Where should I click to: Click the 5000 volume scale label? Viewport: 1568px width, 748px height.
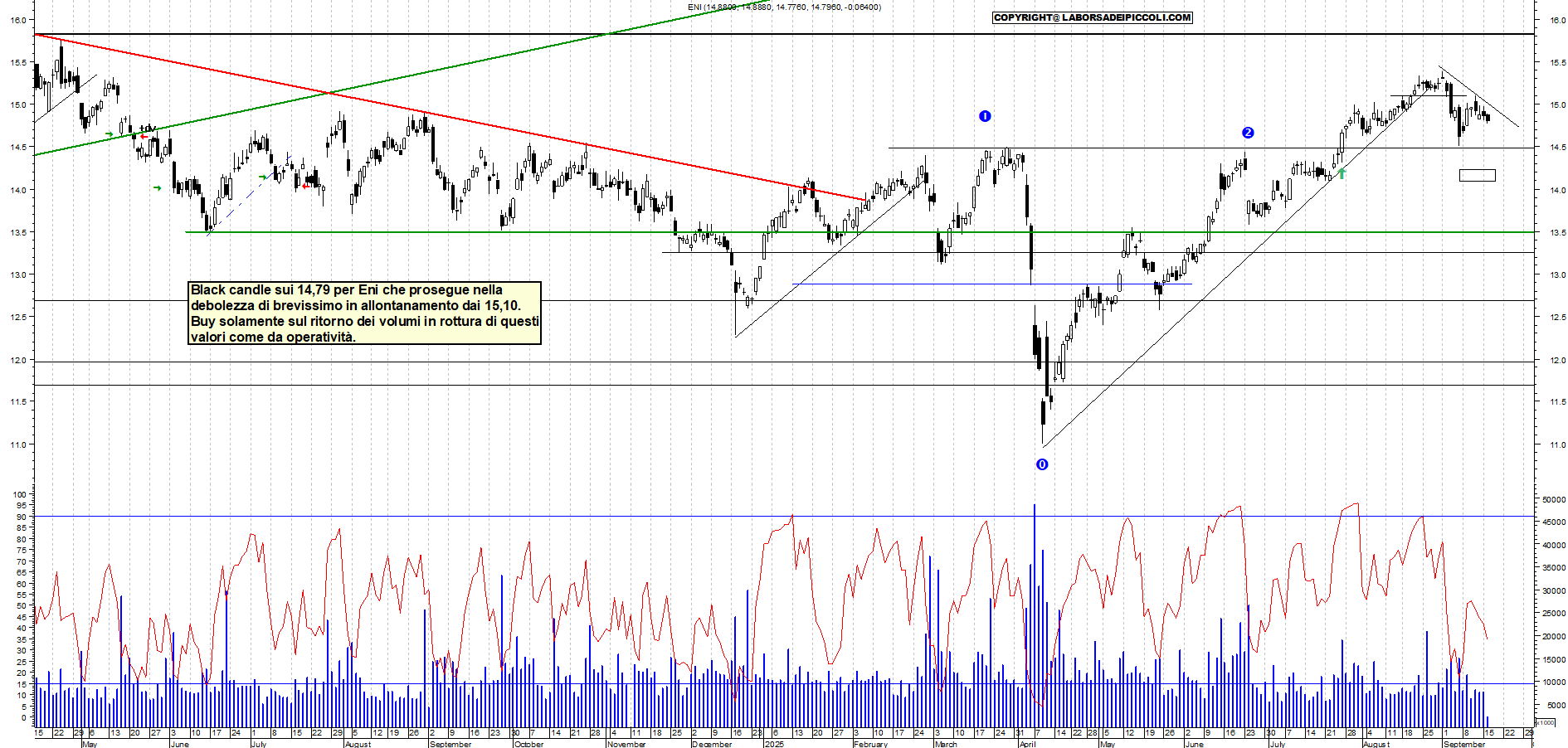pos(1555,705)
